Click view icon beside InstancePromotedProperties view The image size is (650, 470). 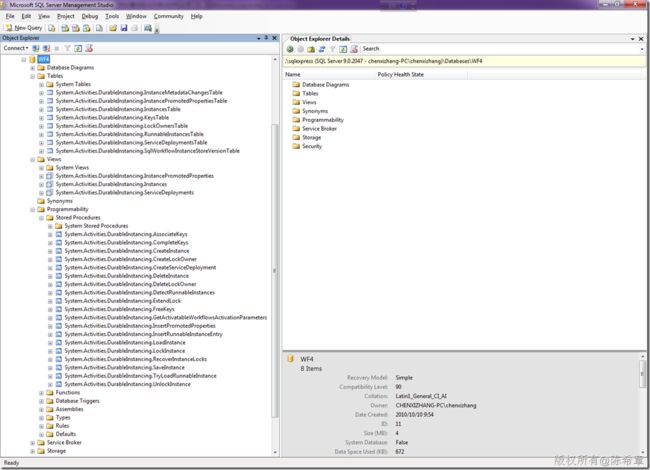tap(50, 176)
